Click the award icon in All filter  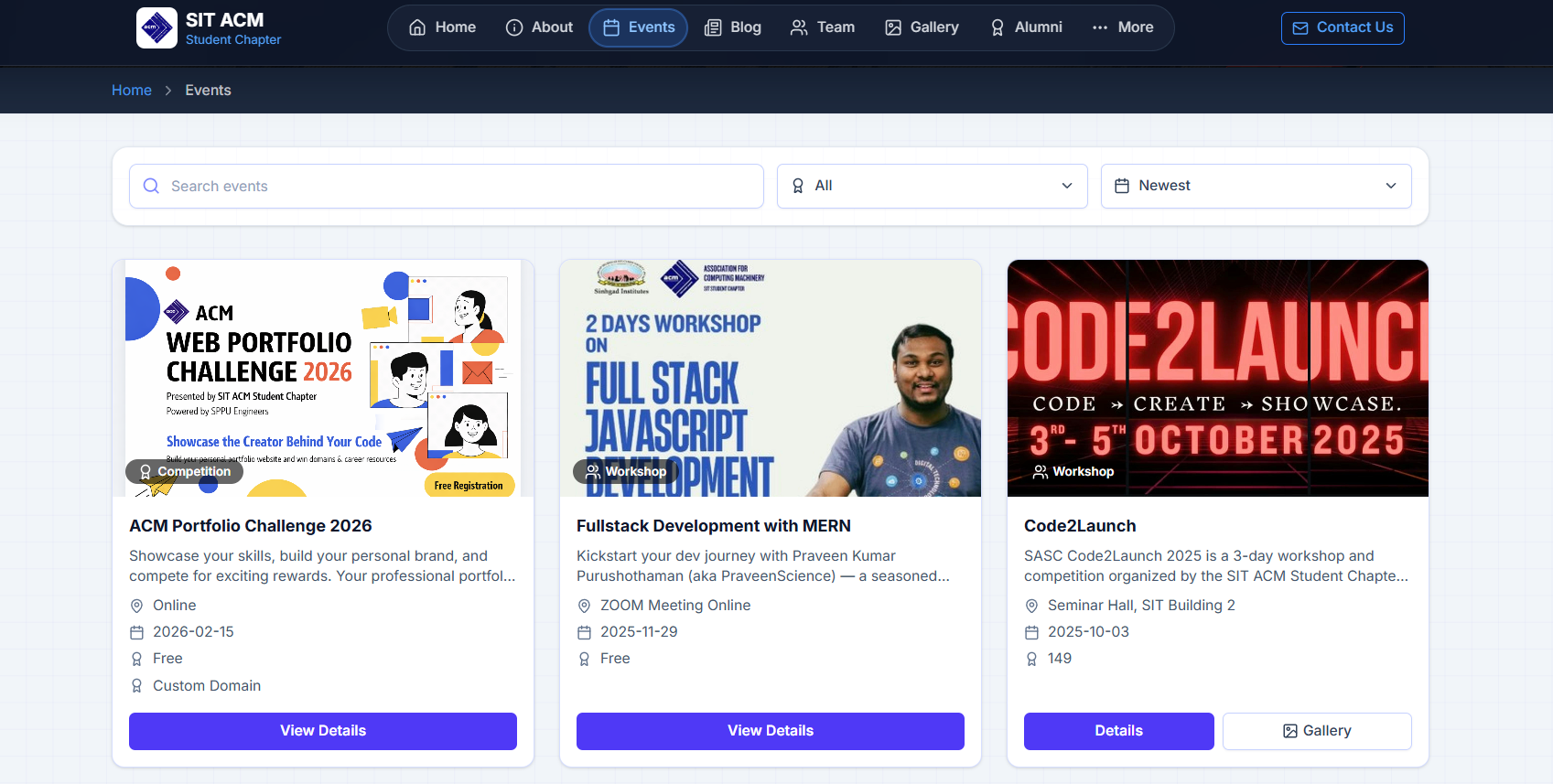coord(798,186)
